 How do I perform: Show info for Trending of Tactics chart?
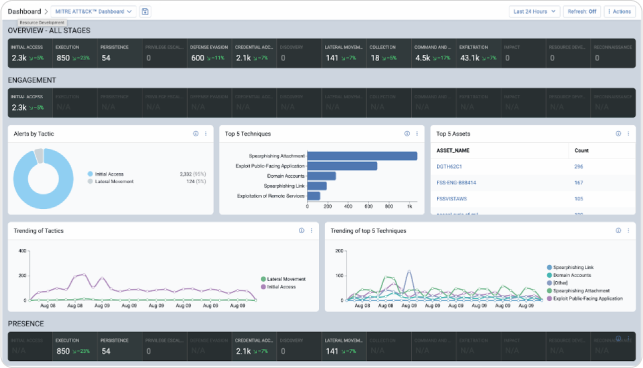(x=301, y=231)
